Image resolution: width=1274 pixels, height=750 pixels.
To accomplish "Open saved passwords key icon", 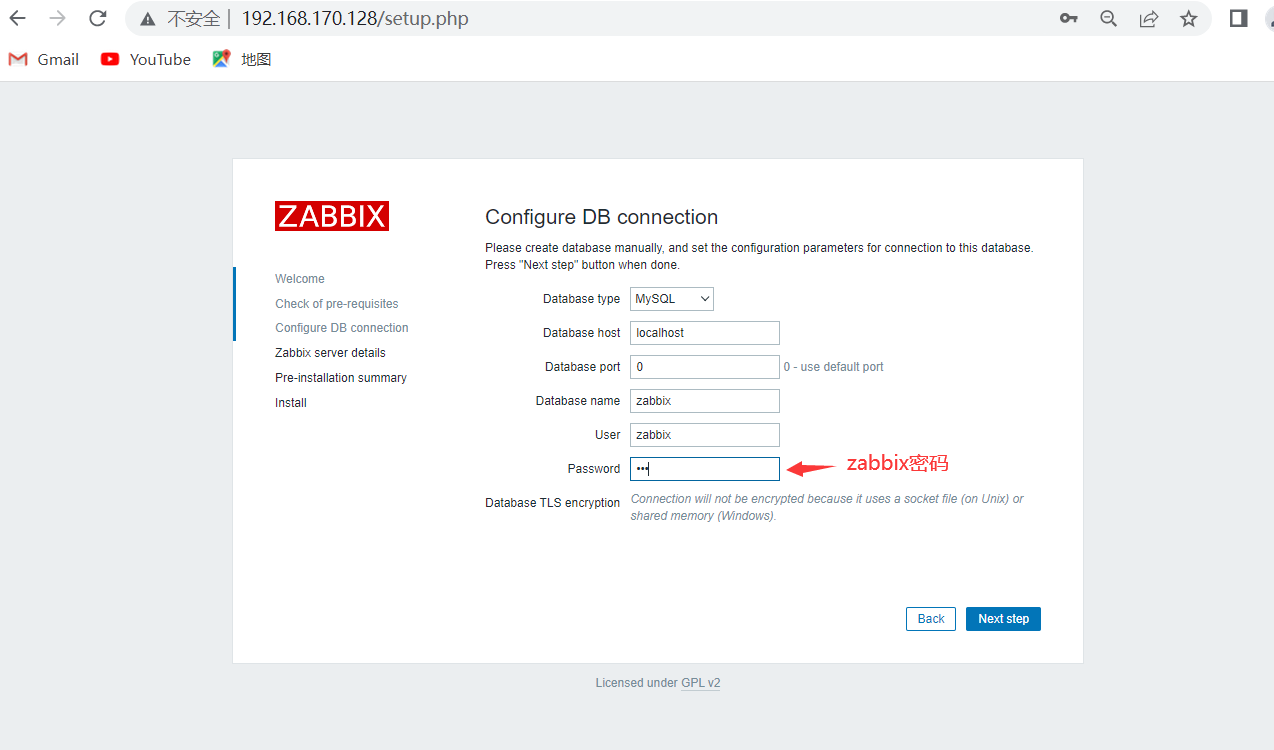I will (1068, 18).
